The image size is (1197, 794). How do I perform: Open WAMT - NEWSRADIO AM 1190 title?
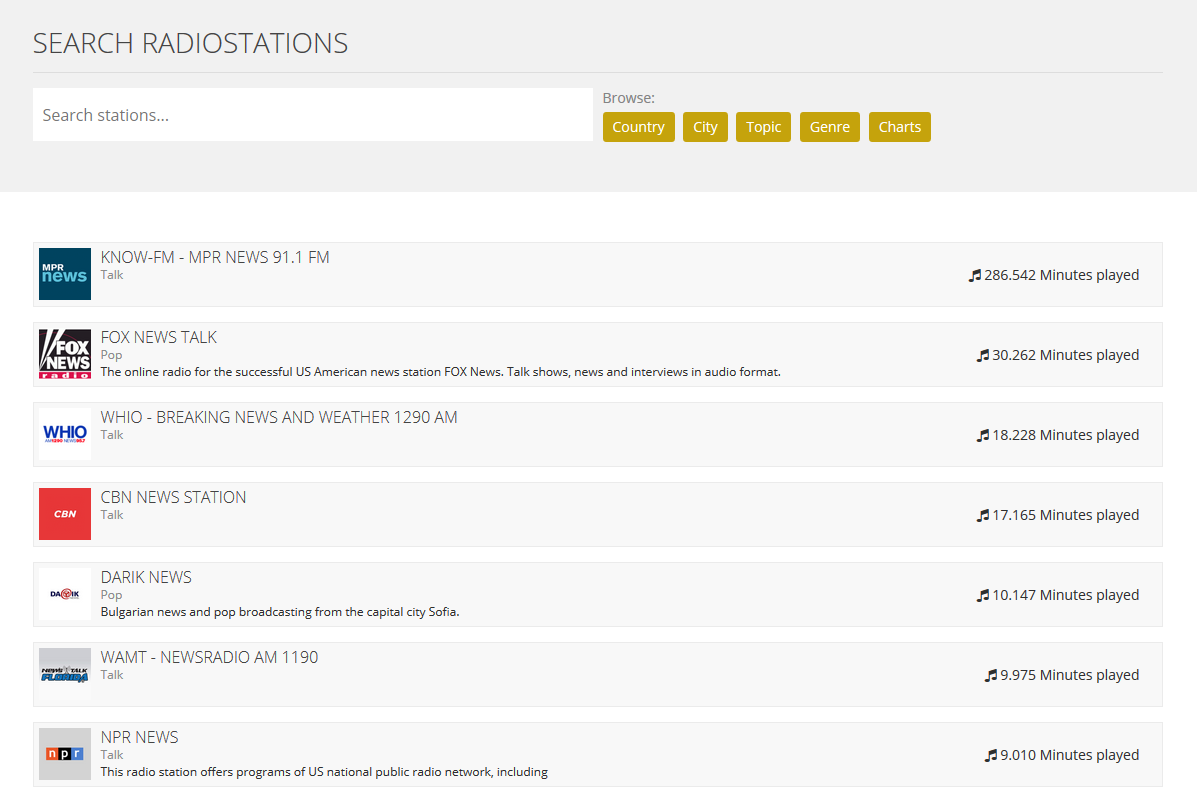pyautogui.click(x=209, y=657)
